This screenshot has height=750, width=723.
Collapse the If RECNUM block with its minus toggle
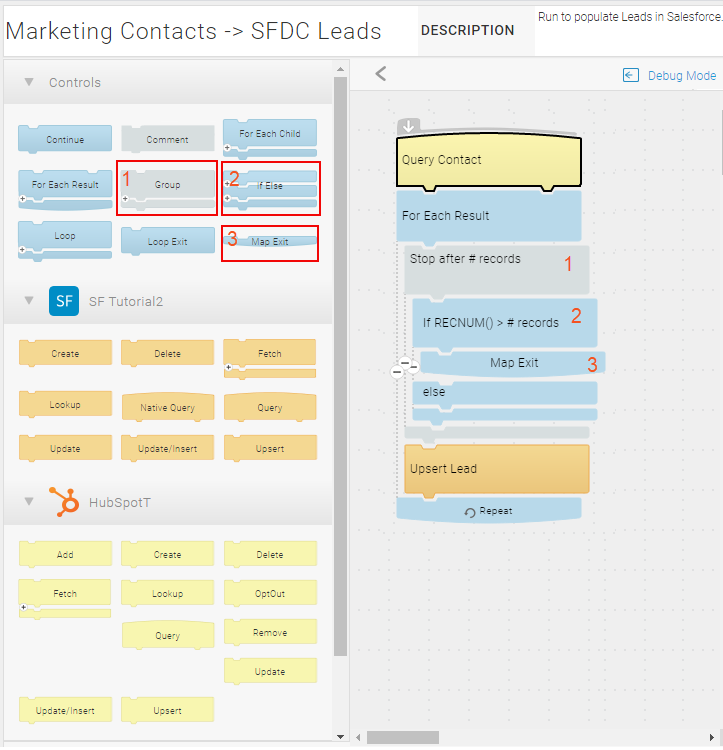[412, 367]
